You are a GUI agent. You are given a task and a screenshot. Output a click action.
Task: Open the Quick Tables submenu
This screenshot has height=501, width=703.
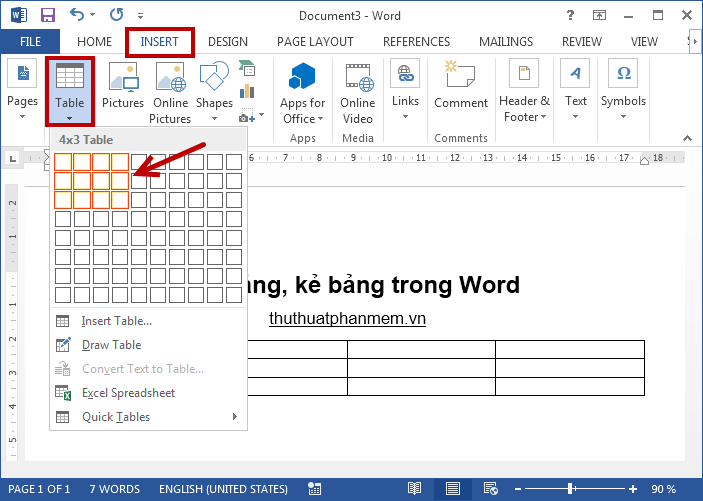point(148,417)
